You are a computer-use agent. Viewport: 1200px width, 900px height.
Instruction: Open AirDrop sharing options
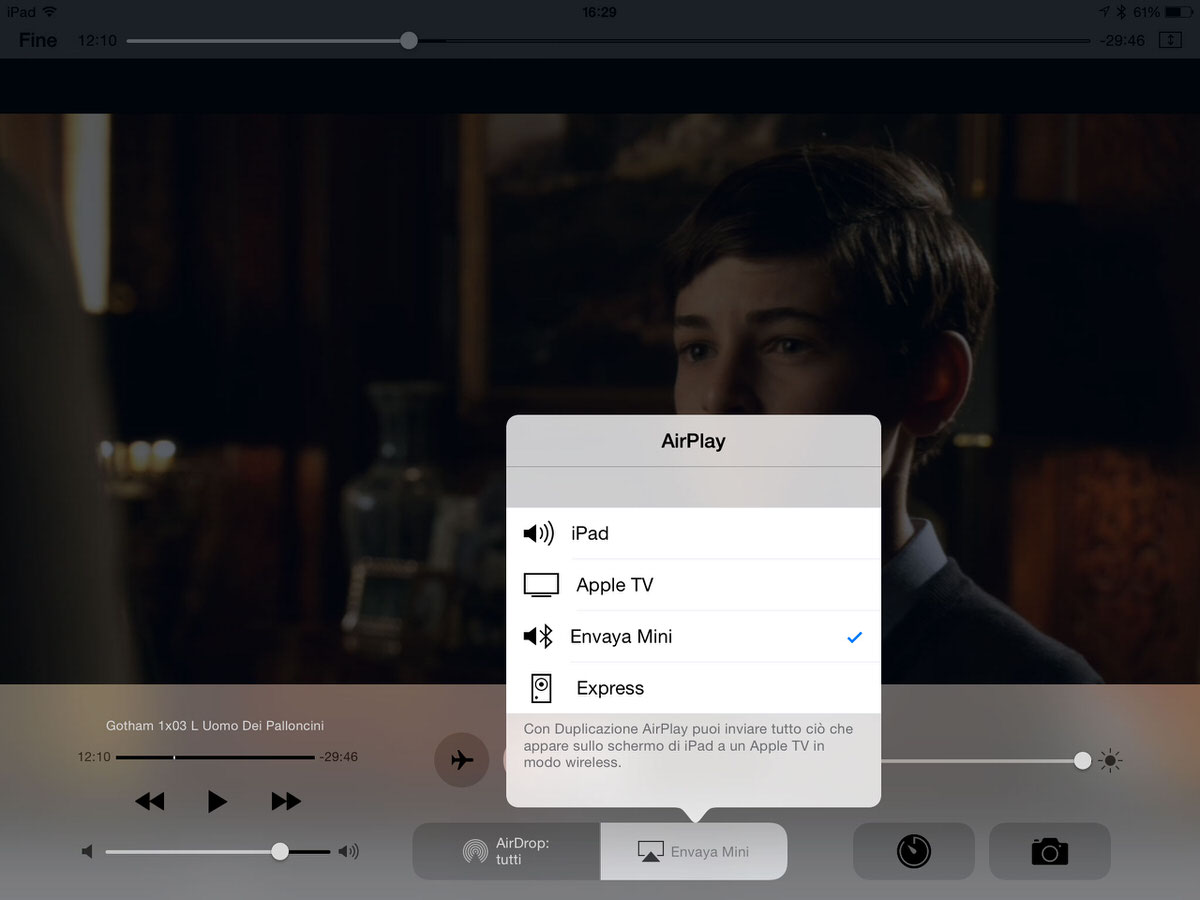pyautogui.click(x=507, y=851)
